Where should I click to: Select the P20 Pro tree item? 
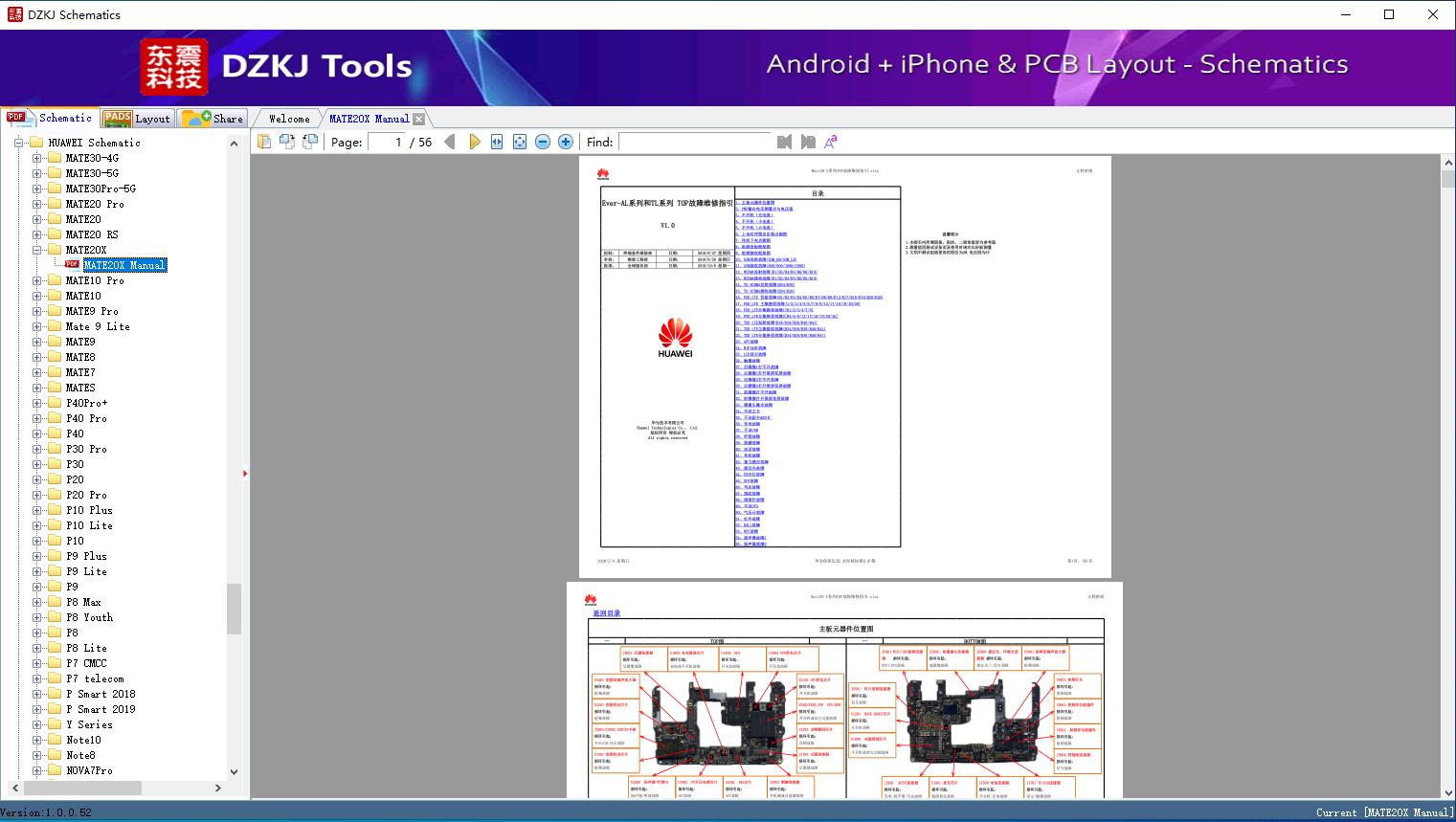pyautogui.click(x=86, y=495)
